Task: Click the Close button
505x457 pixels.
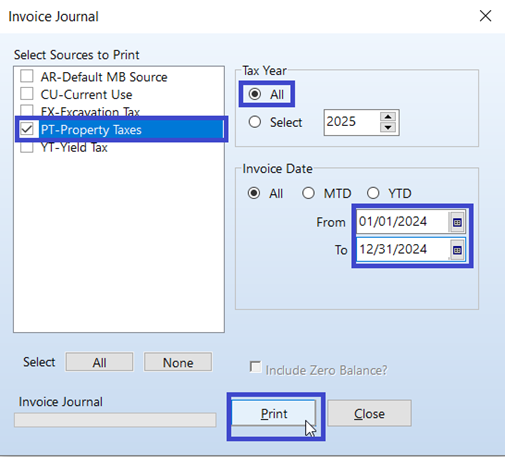Action: [x=369, y=413]
